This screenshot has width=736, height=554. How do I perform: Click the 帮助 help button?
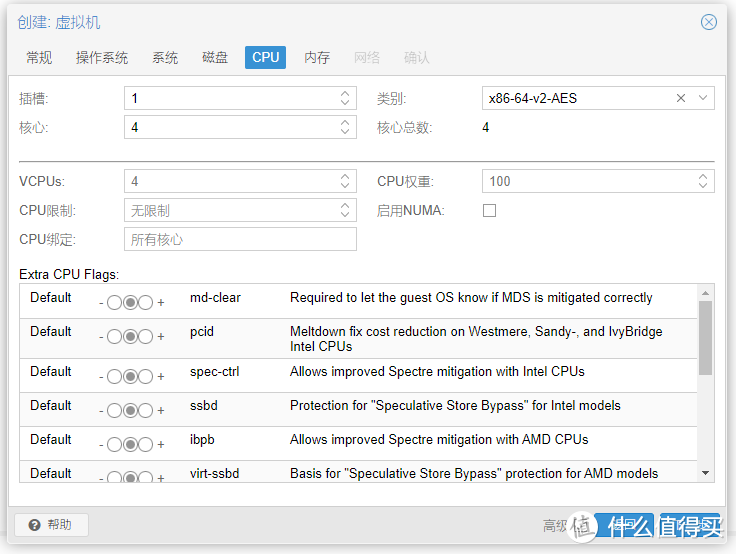[x=52, y=525]
